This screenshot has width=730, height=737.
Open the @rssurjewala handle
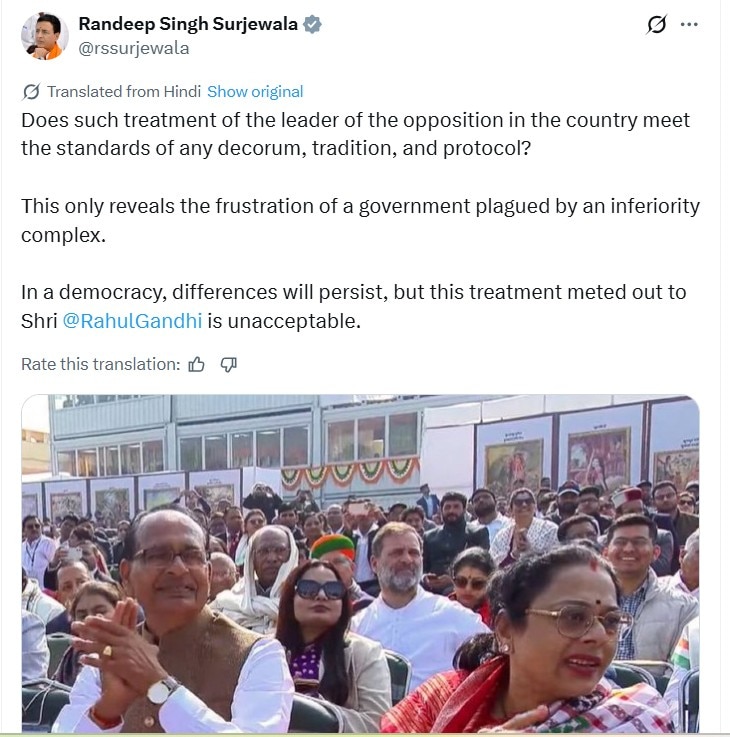point(134,48)
